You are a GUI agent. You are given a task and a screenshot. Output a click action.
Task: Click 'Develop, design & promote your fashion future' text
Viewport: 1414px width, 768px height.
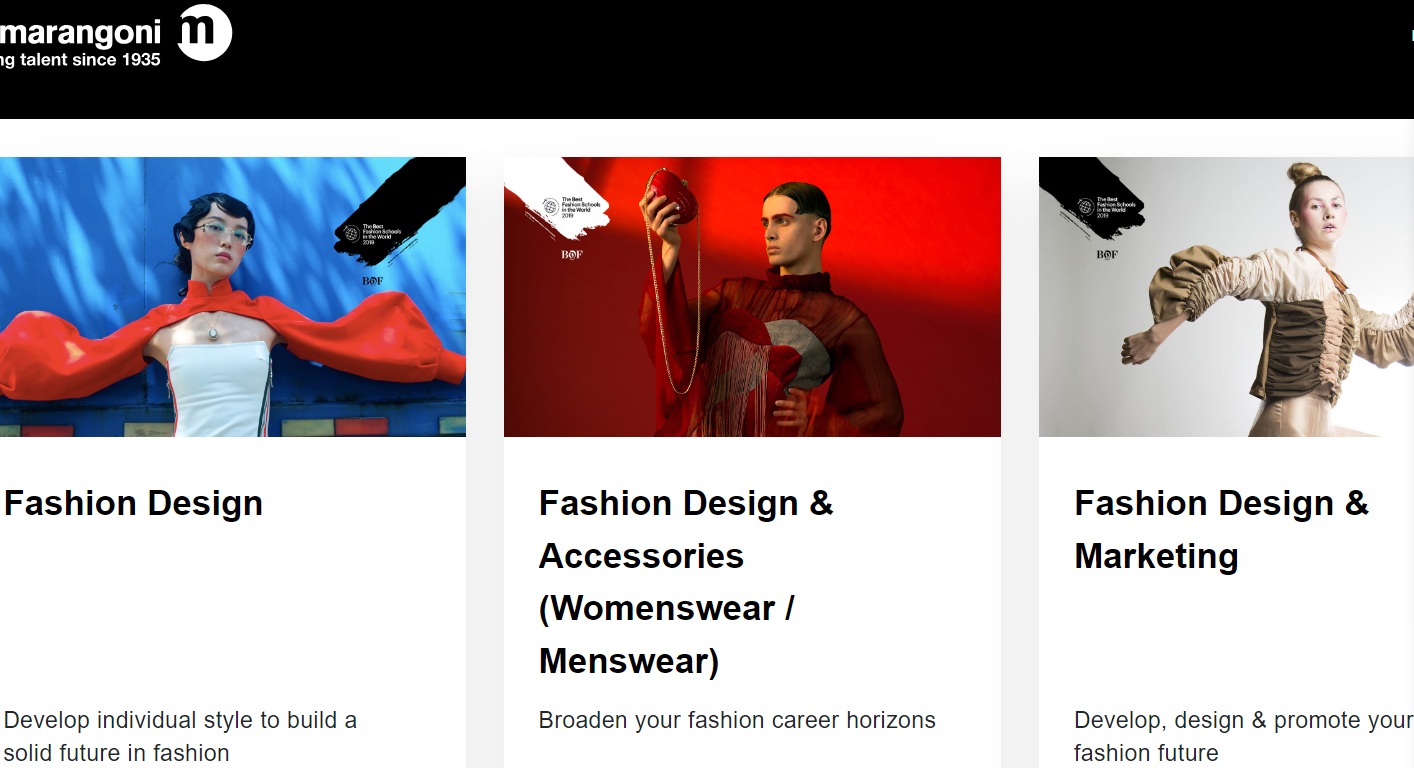(1243, 736)
